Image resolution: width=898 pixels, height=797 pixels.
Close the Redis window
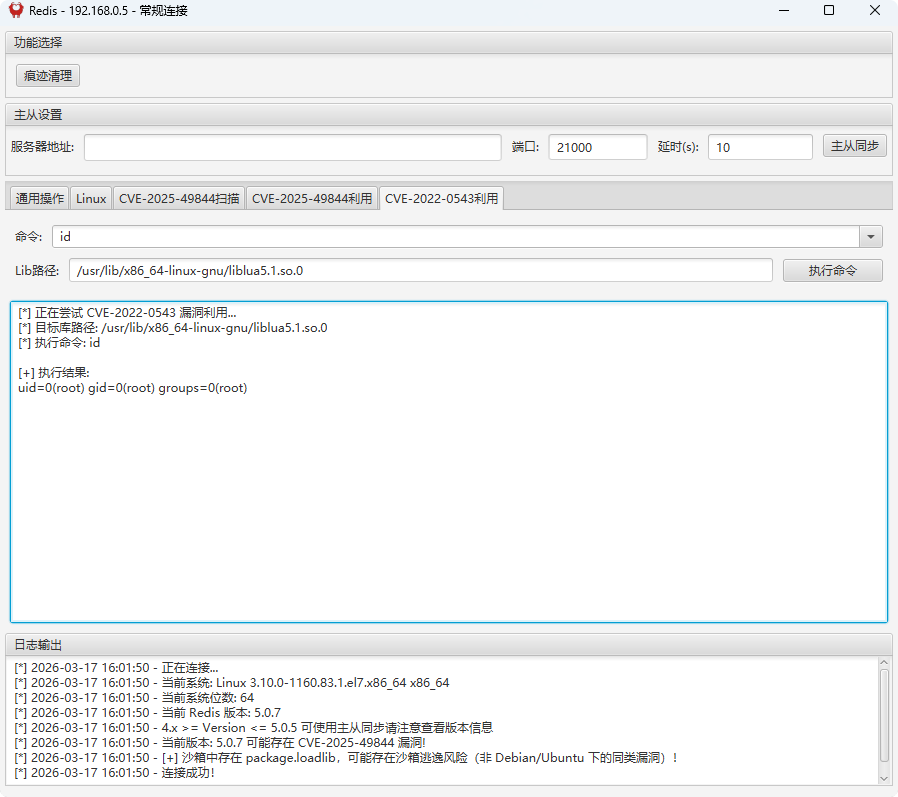pos(875,10)
